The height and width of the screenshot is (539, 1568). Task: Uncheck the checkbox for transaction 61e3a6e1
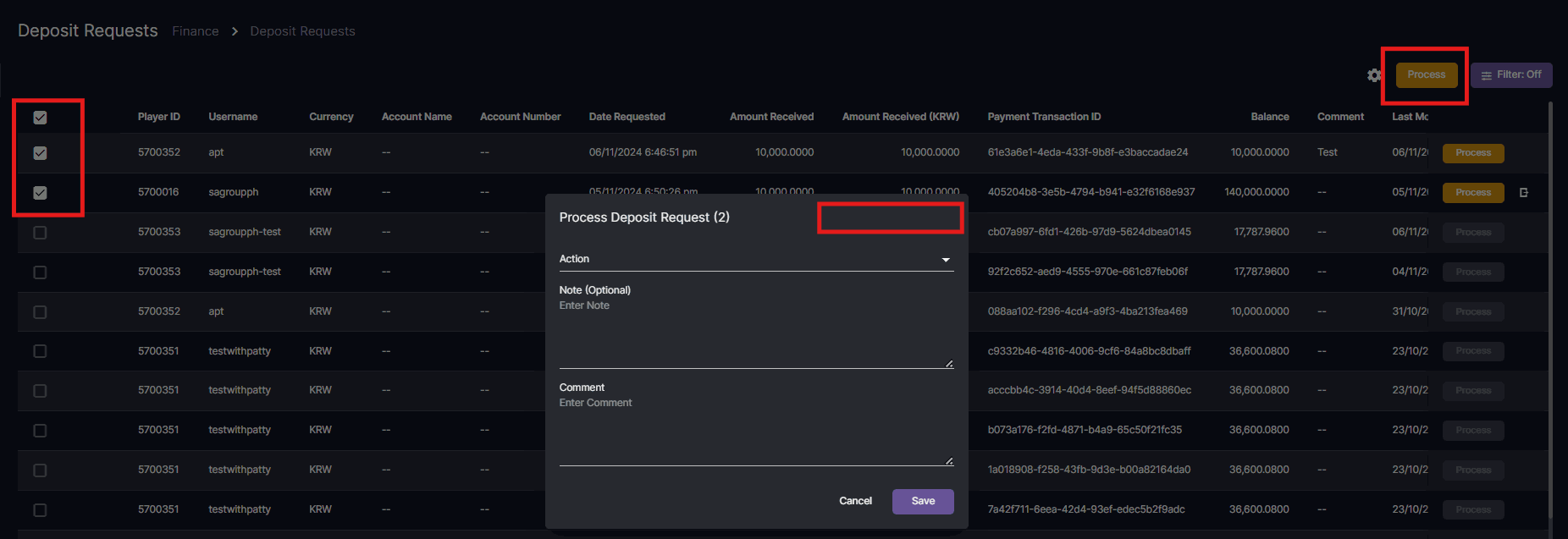pos(40,153)
